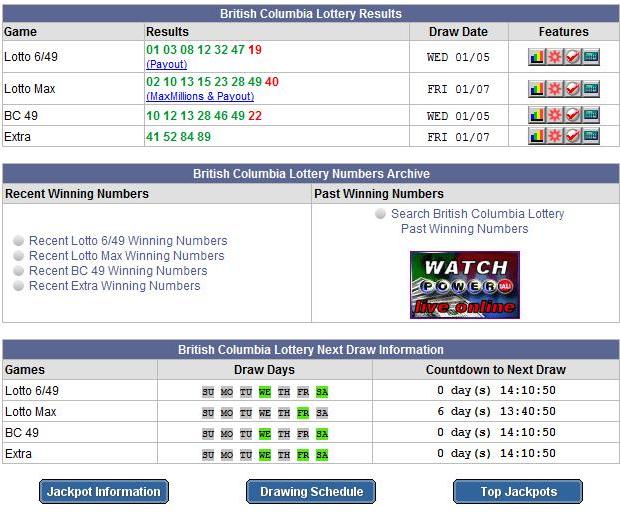Open Recent Extra Winning Numbers
Screen dimensions: 620x520
pyautogui.click(x=115, y=286)
